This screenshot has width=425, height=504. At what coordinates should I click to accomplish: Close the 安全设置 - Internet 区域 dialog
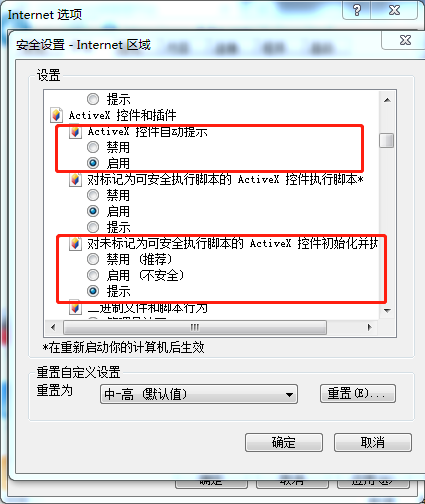[x=405, y=41]
